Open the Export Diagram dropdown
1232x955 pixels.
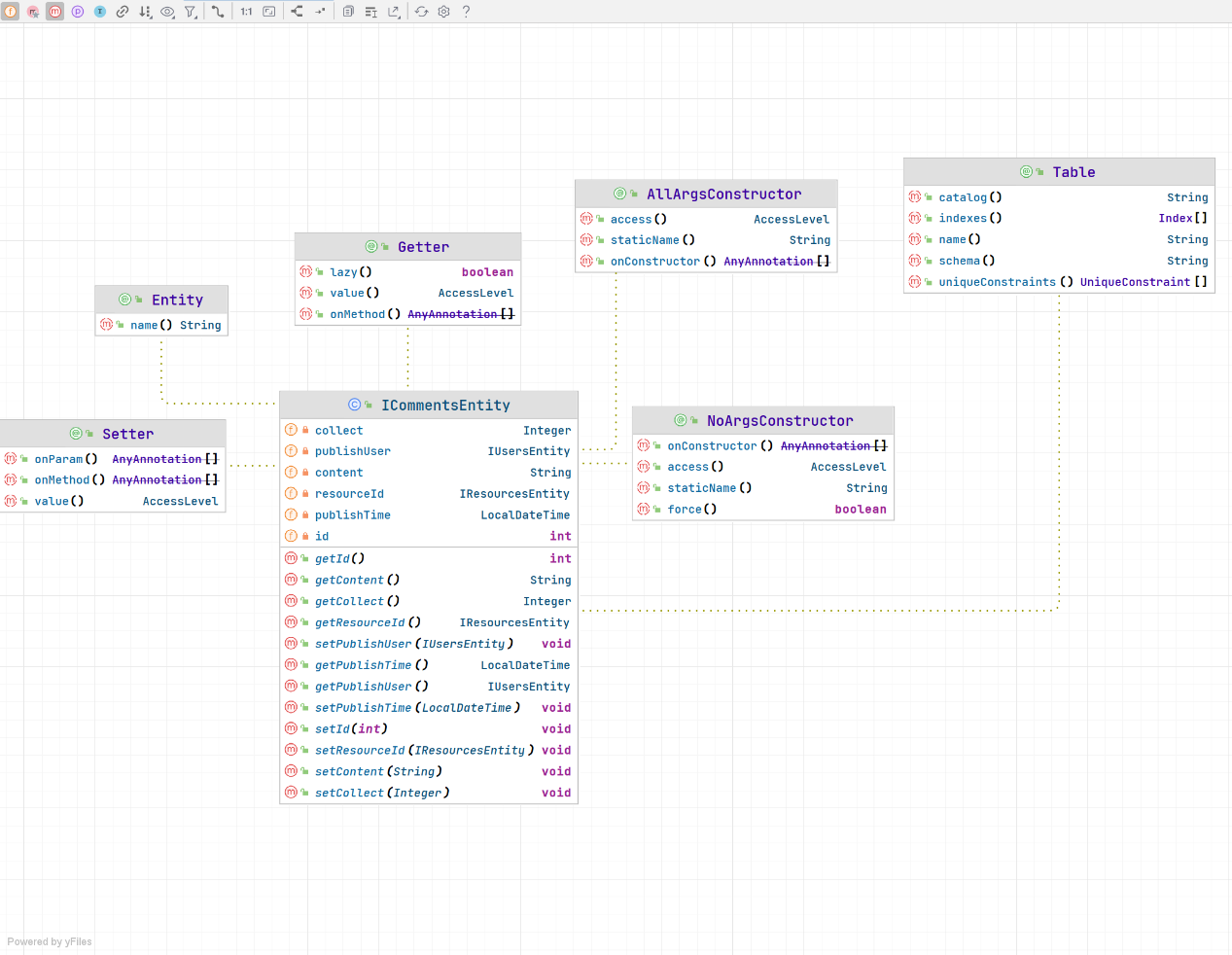point(394,12)
